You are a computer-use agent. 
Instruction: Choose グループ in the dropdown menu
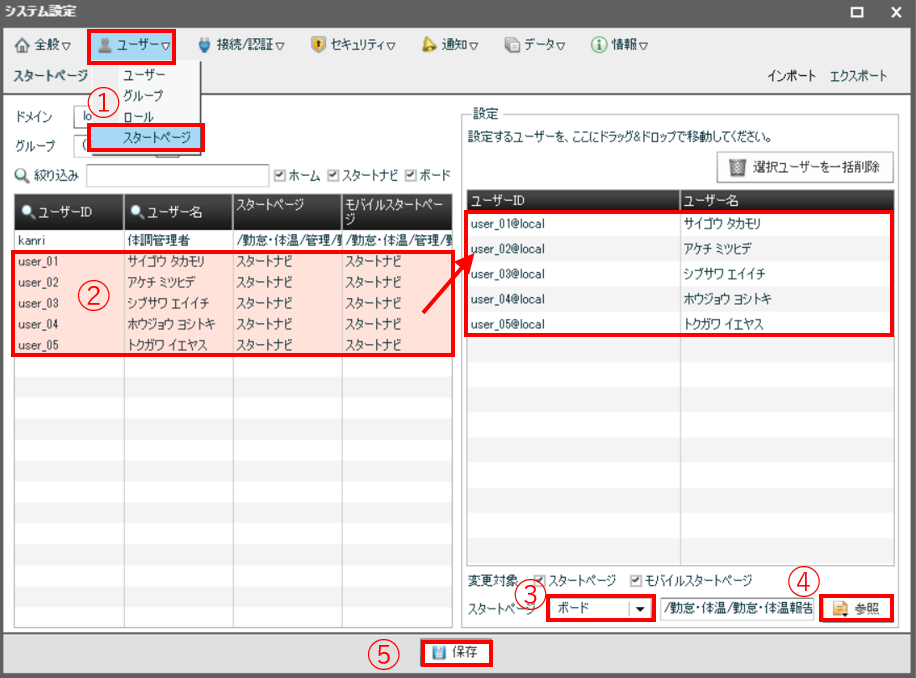tap(143, 95)
